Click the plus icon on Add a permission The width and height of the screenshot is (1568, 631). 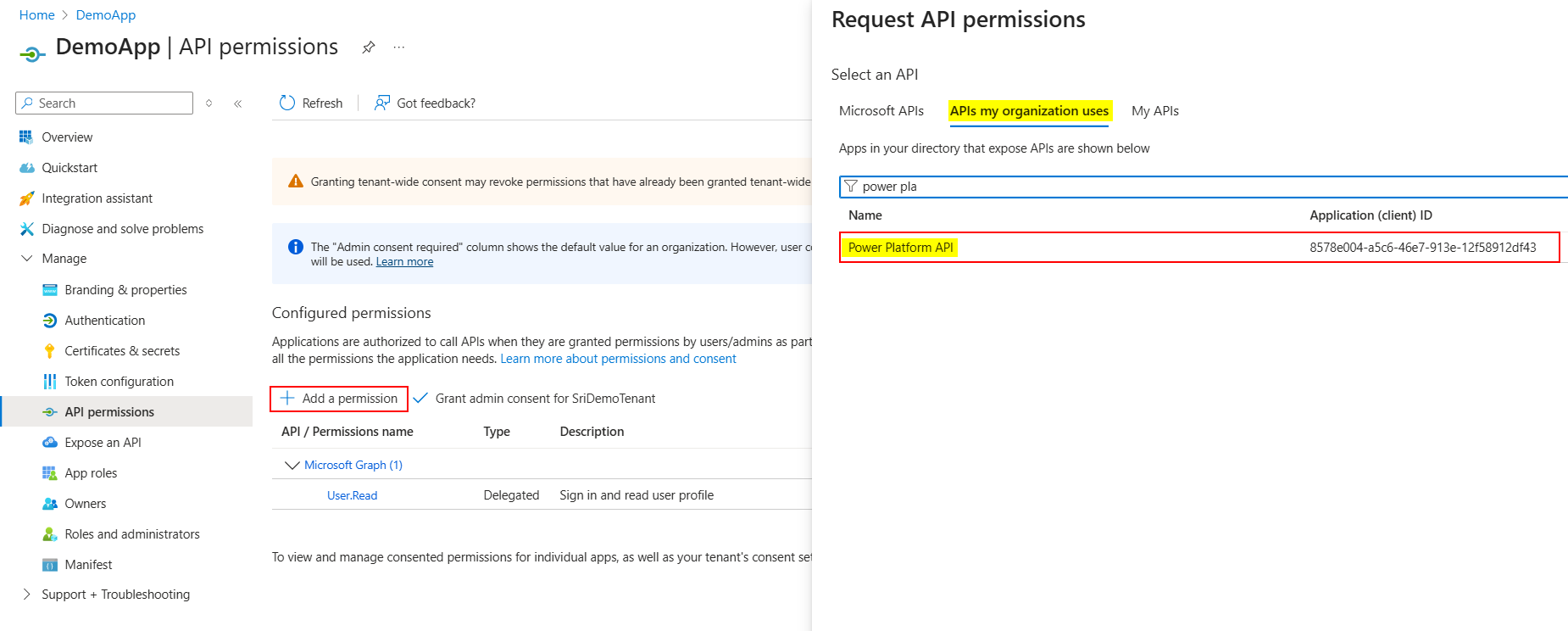pyautogui.click(x=287, y=399)
